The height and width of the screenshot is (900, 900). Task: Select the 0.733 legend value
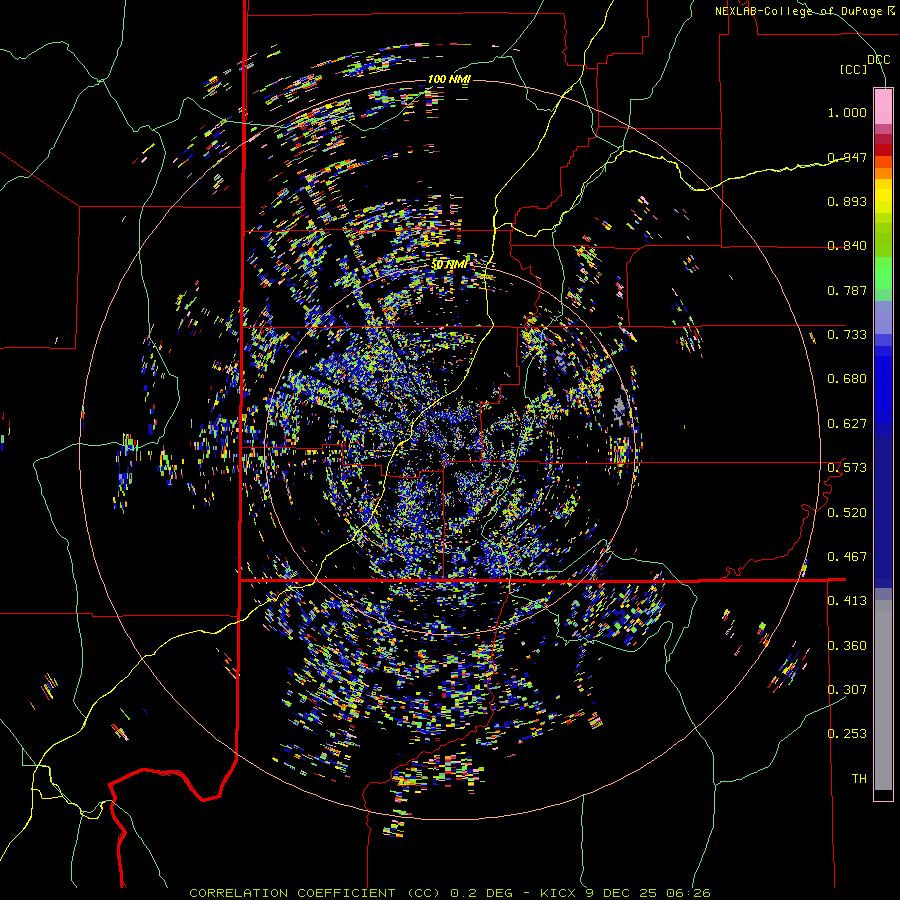point(847,335)
